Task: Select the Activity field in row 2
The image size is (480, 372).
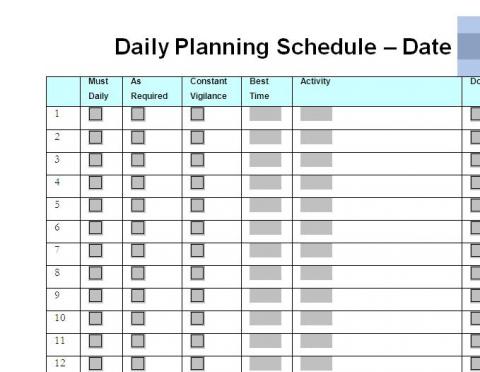Action: (316, 137)
